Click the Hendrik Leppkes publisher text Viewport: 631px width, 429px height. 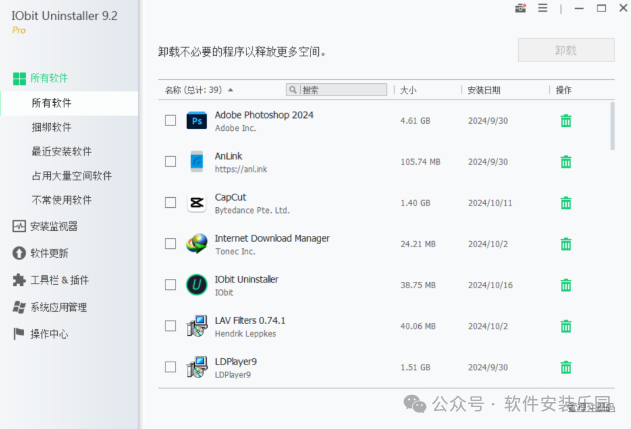coord(245,334)
